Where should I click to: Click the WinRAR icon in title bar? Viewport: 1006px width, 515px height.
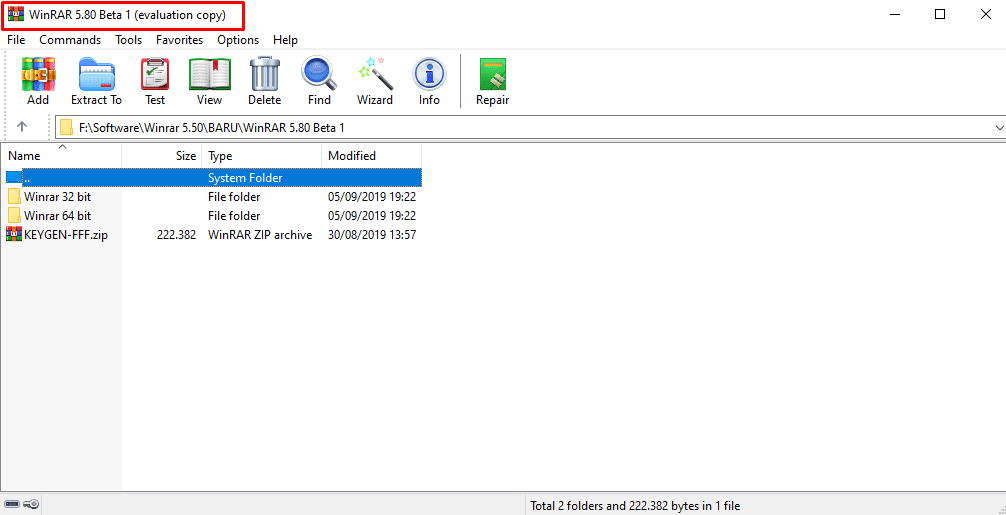coord(15,14)
